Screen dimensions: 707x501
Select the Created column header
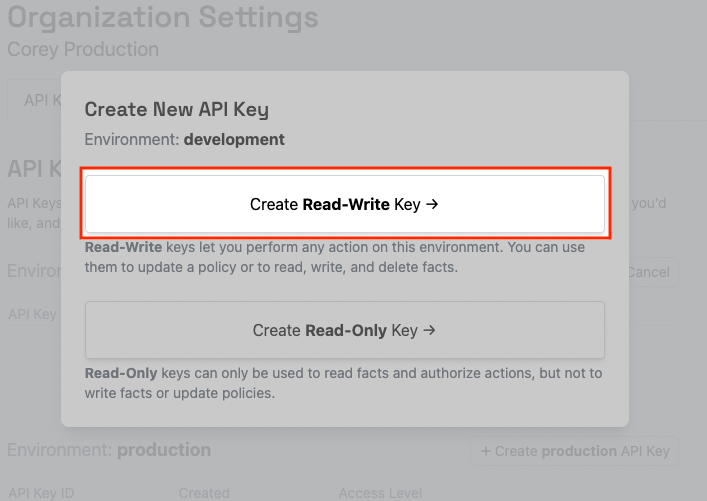coord(204,493)
